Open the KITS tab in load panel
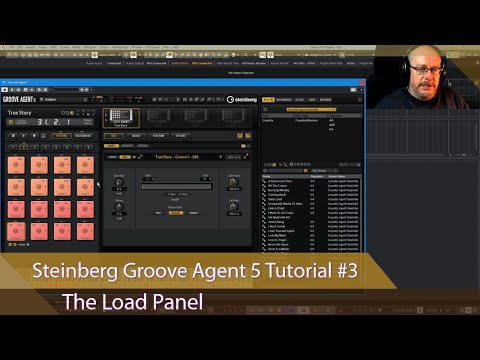 pos(268,99)
